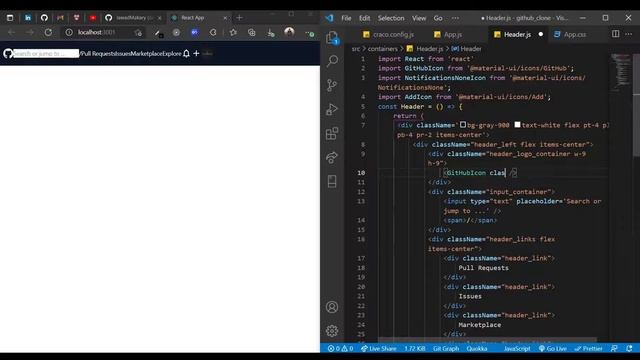This screenshot has height=360, width=640.
Task: Open the Explorer view in VS Code
Action: [332, 38]
